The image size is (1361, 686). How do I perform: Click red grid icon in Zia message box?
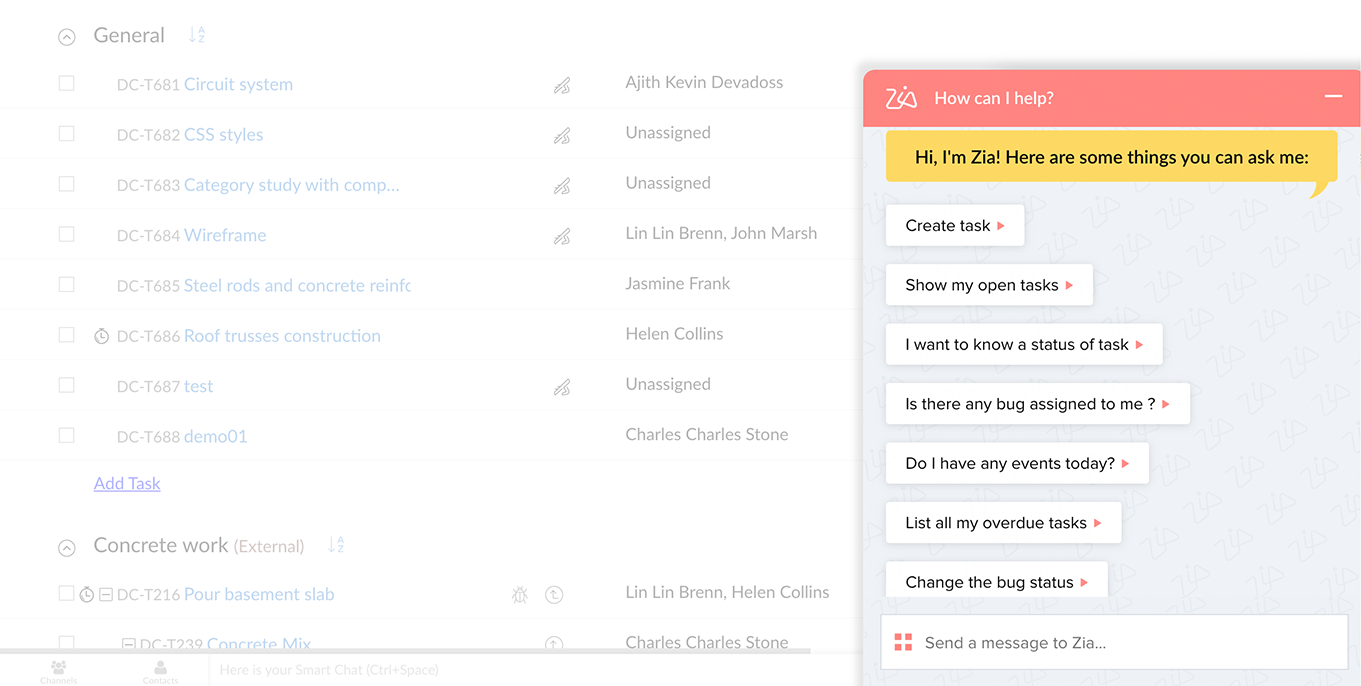click(903, 642)
